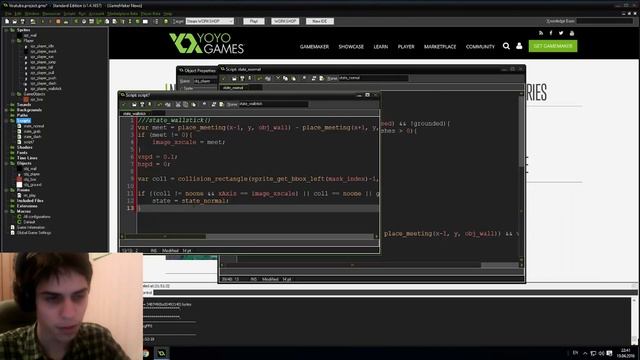The width and height of the screenshot is (640, 360).
Task: Undo last edit in script7 editor
Action: click(x=160, y=104)
